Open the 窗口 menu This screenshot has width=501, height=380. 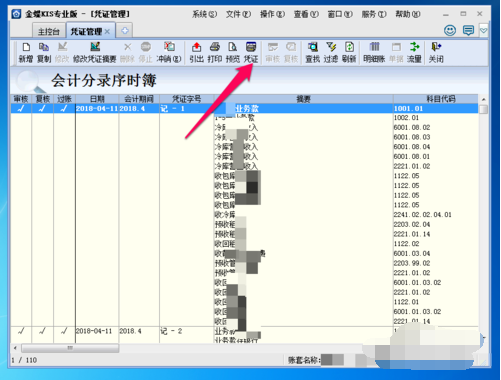(340, 14)
